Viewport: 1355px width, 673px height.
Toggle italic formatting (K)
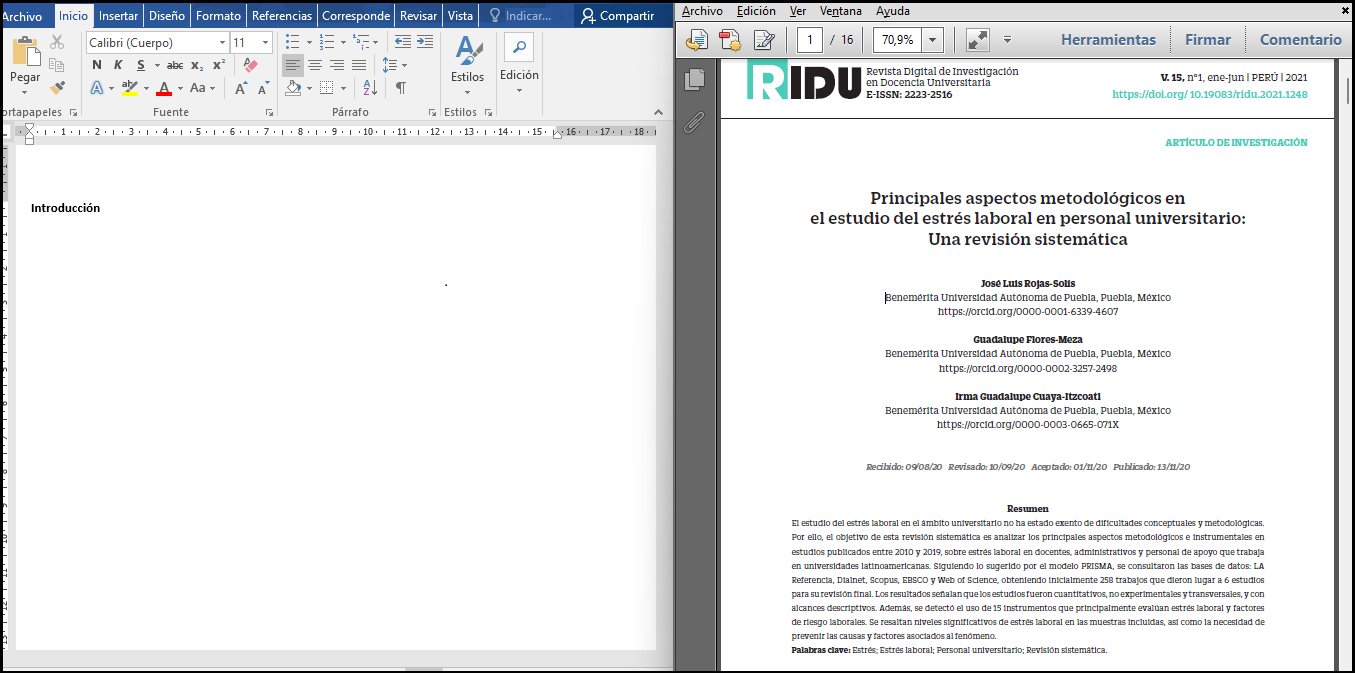click(118, 65)
